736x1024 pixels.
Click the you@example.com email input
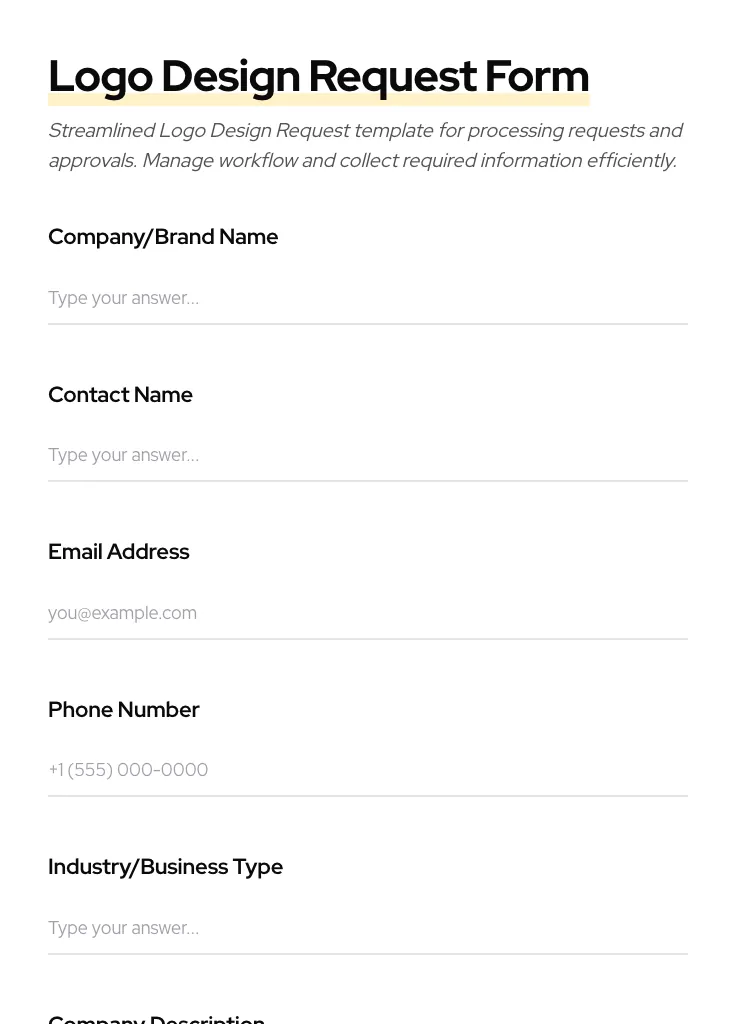[x=367, y=613]
